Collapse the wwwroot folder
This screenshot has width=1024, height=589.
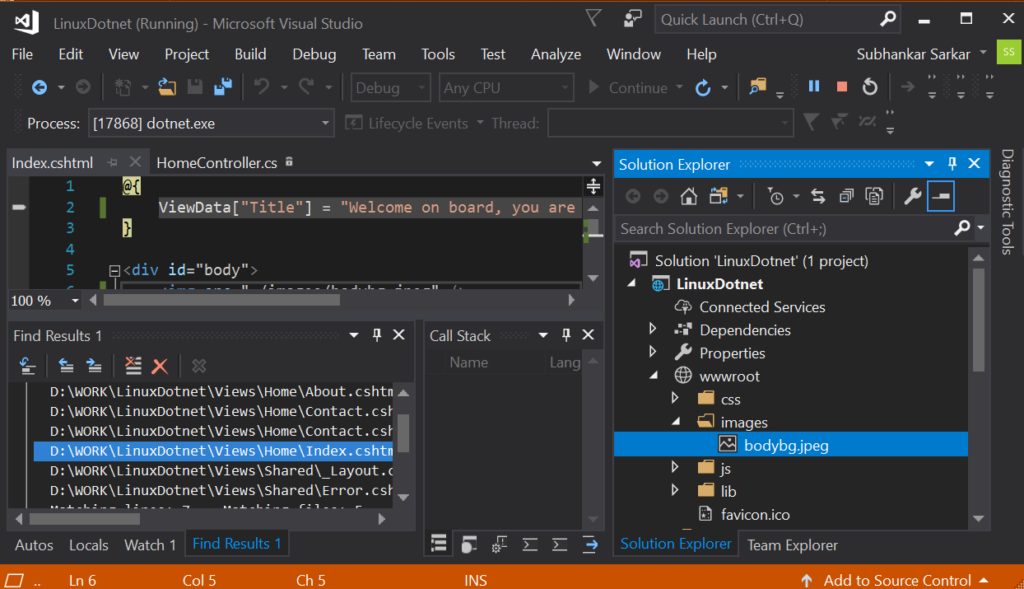pyautogui.click(x=652, y=375)
